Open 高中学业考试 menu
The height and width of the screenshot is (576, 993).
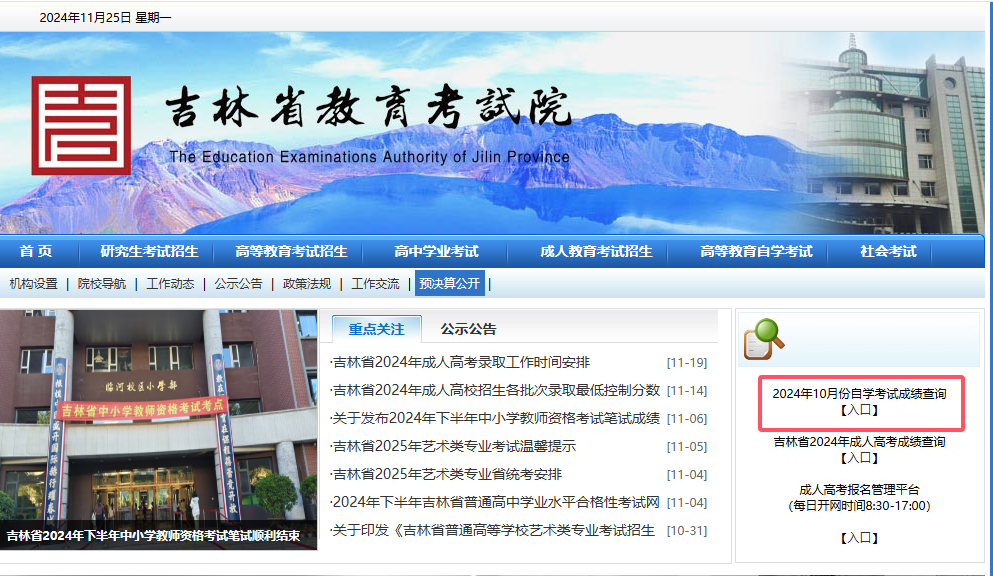coord(436,251)
